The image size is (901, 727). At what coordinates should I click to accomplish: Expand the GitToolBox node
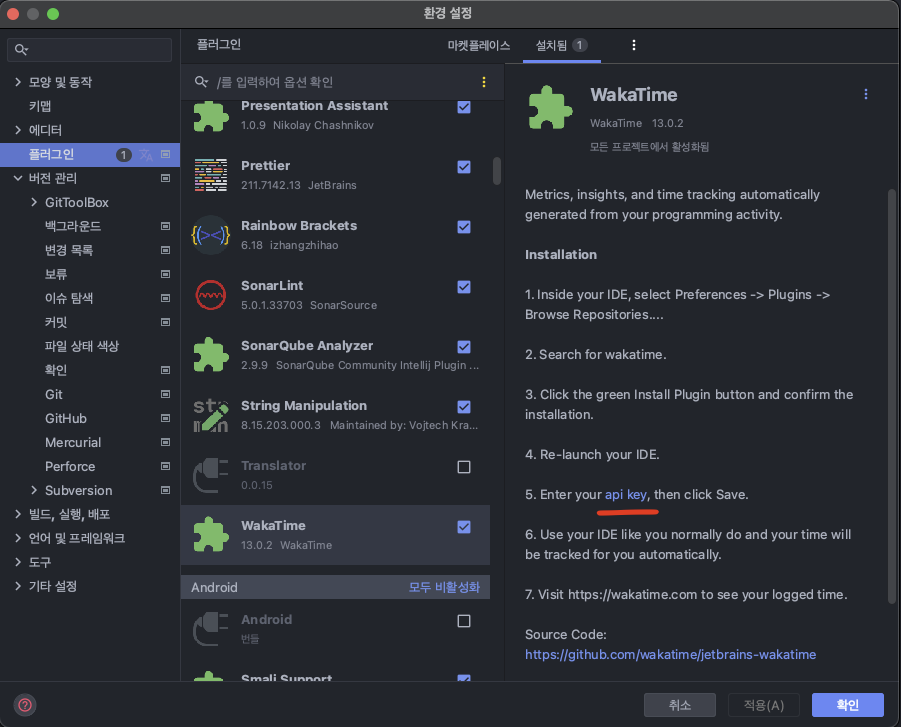click(34, 202)
